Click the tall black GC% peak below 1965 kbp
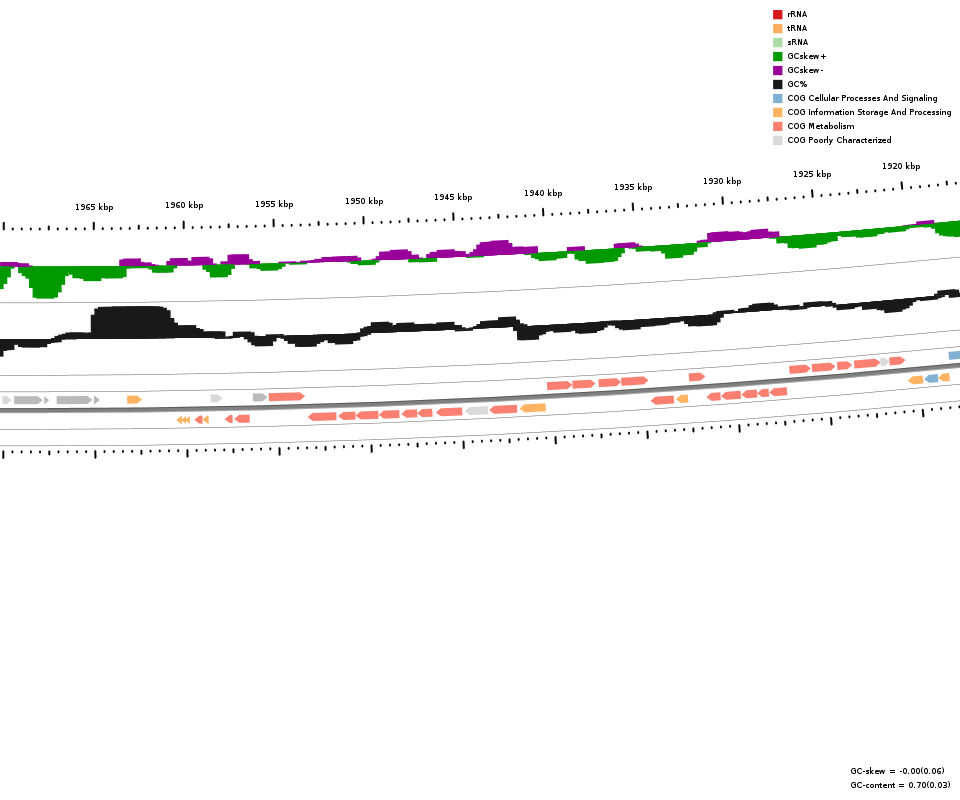960x800 pixels. click(131, 322)
